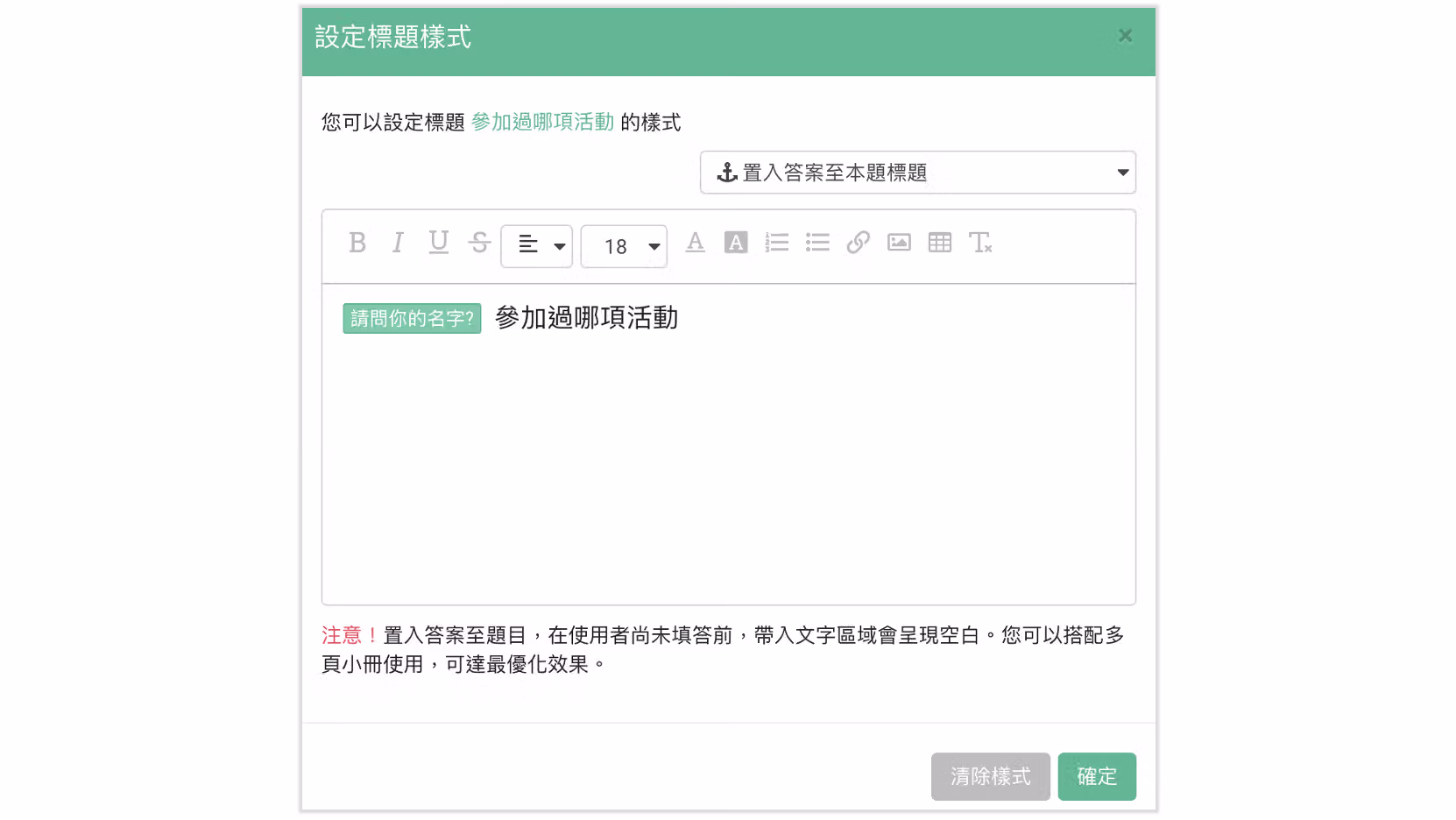Choose text background highlight color
Image resolution: width=1456 pixels, height=820 pixels.
coord(736,243)
